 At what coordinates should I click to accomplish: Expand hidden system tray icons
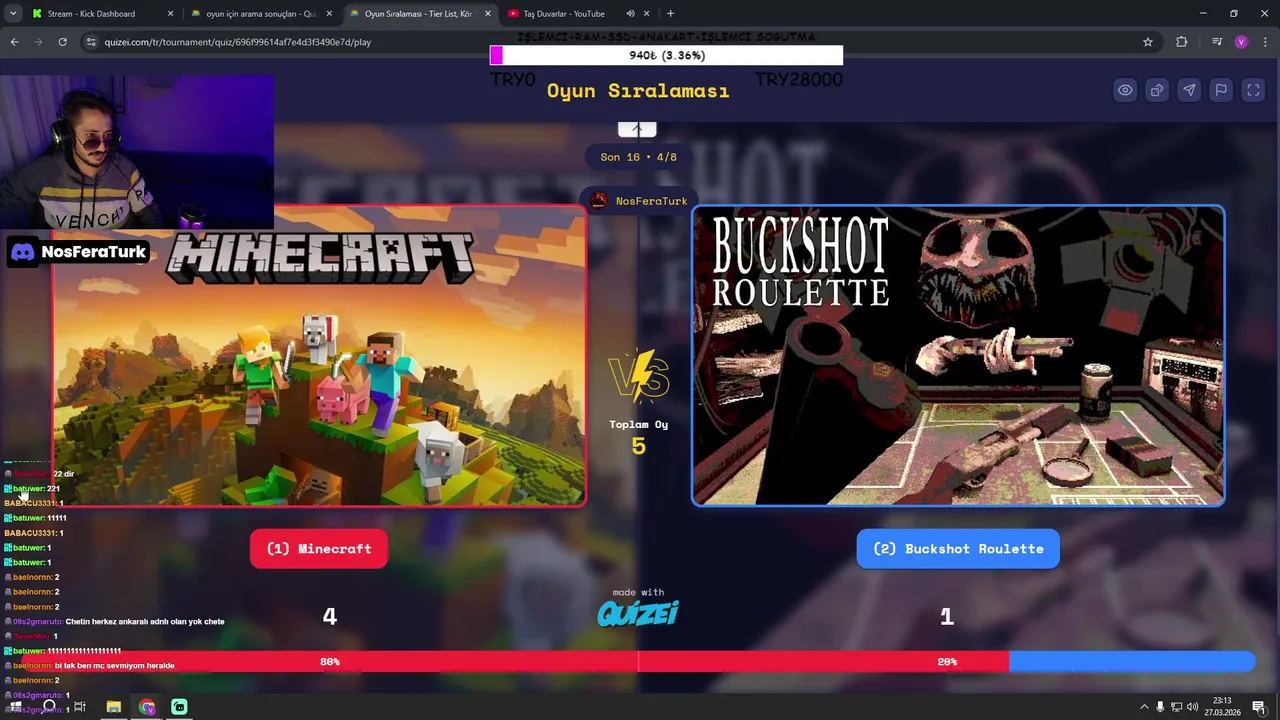[1144, 707]
